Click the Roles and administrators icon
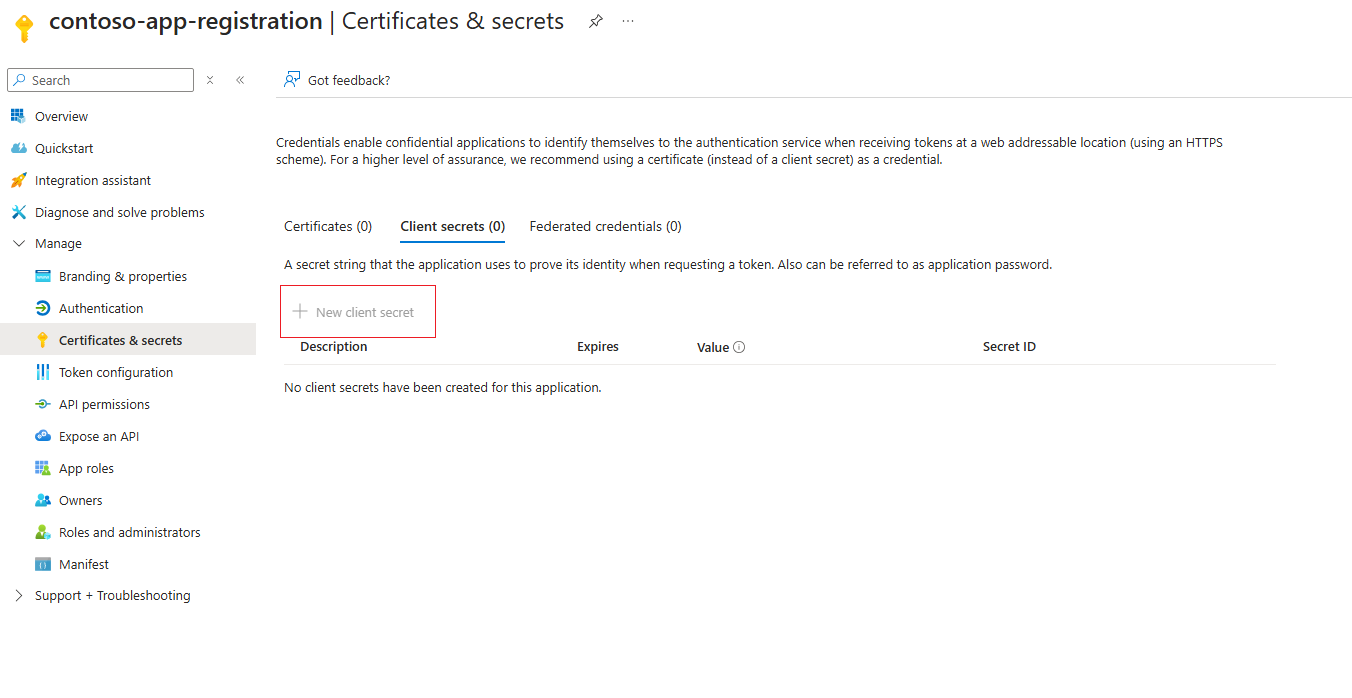This screenshot has height=698, width=1352. pos(42,532)
